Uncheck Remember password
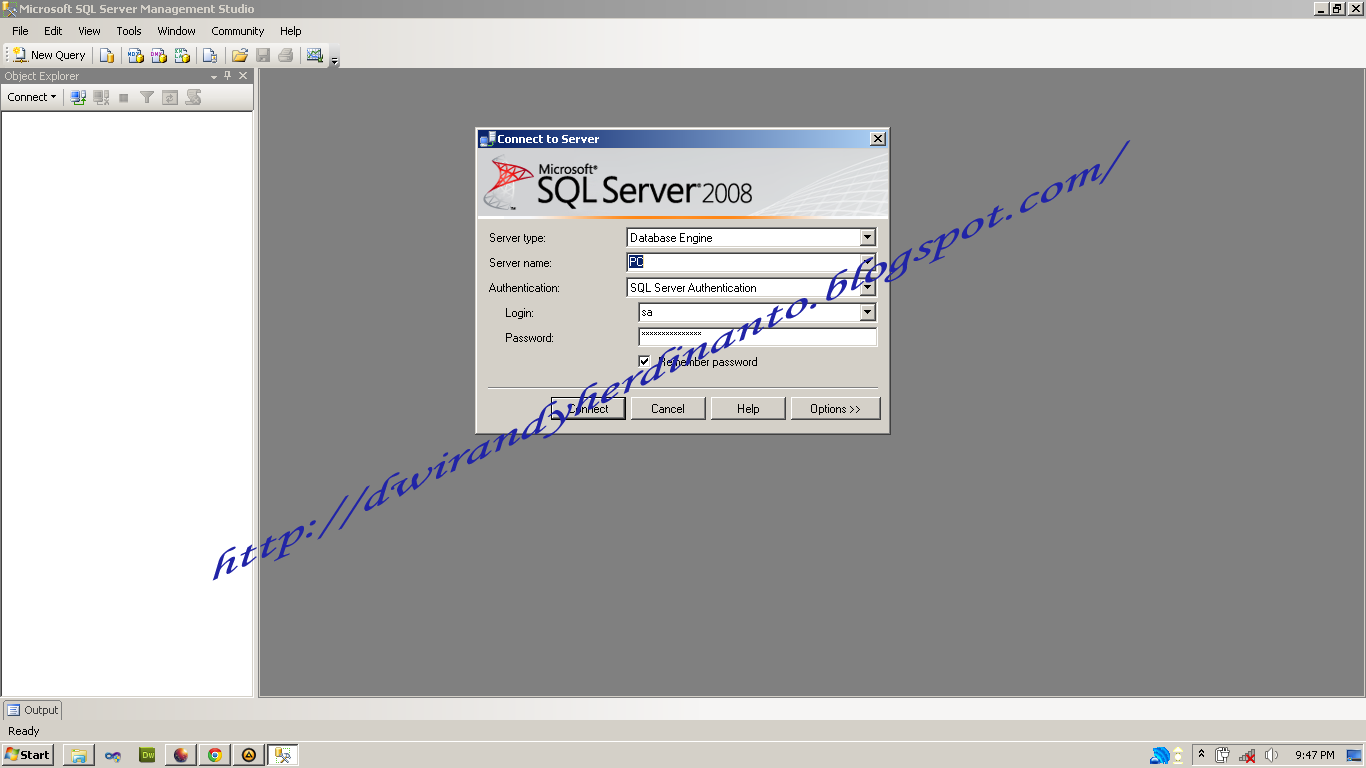The height and width of the screenshot is (768, 1366). [645, 361]
